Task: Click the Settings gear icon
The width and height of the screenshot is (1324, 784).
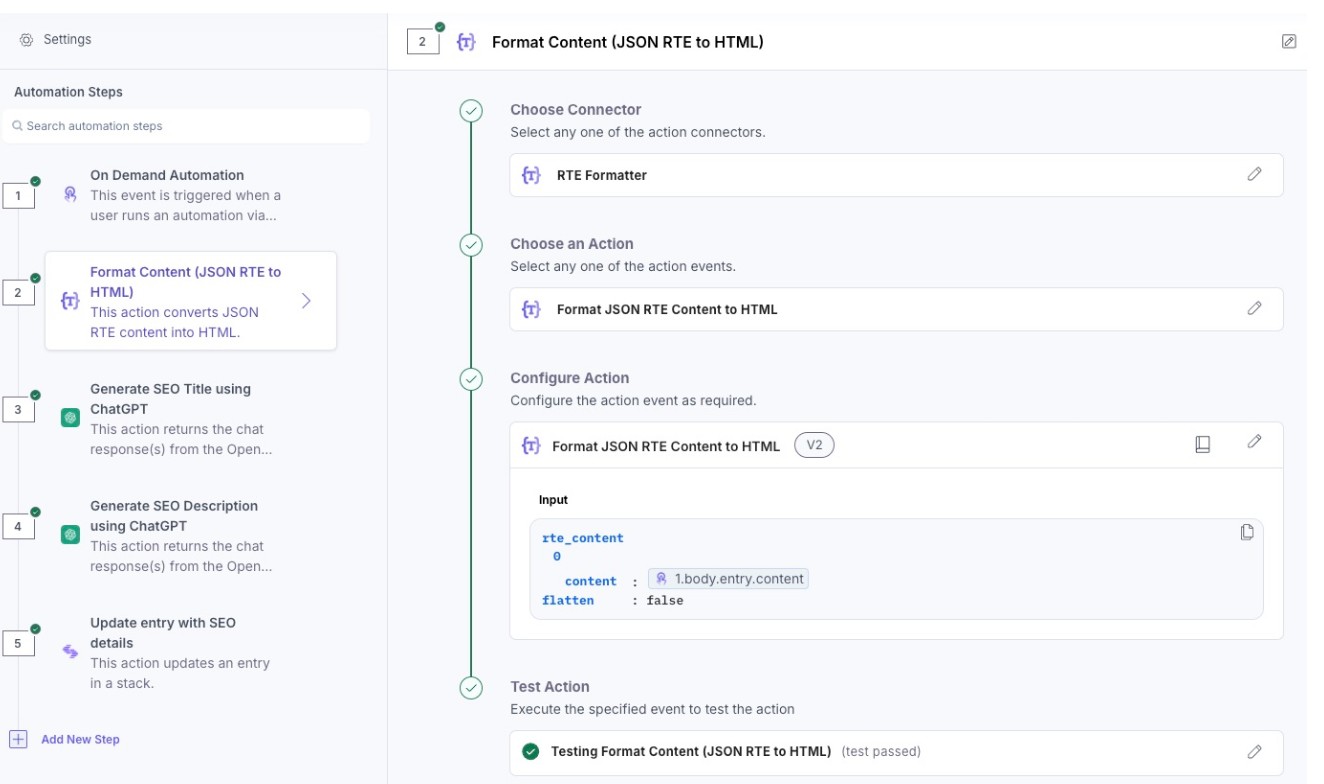Action: tap(26, 40)
